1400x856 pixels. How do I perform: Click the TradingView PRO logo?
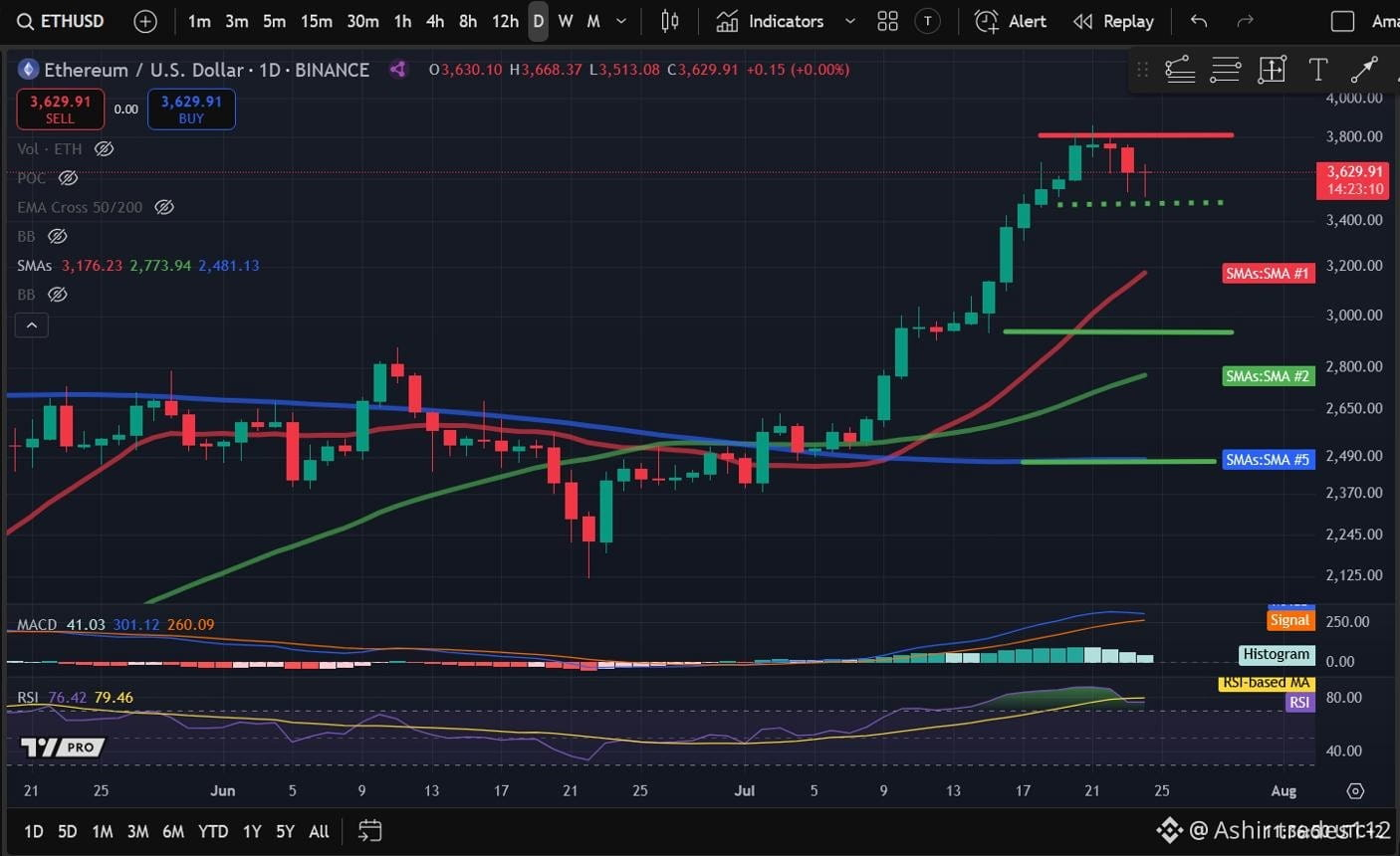pos(63,747)
